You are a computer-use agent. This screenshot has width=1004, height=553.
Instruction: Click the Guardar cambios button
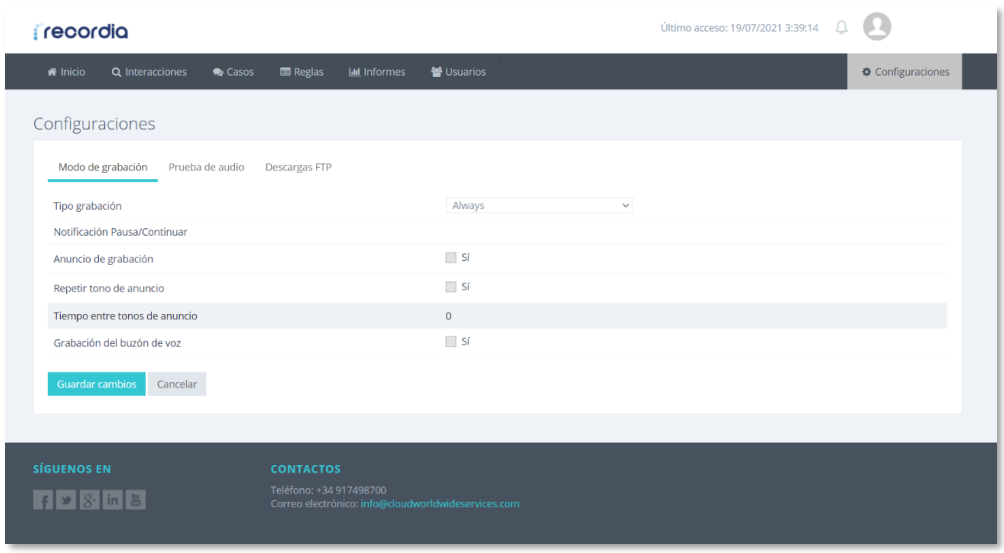tap(97, 384)
